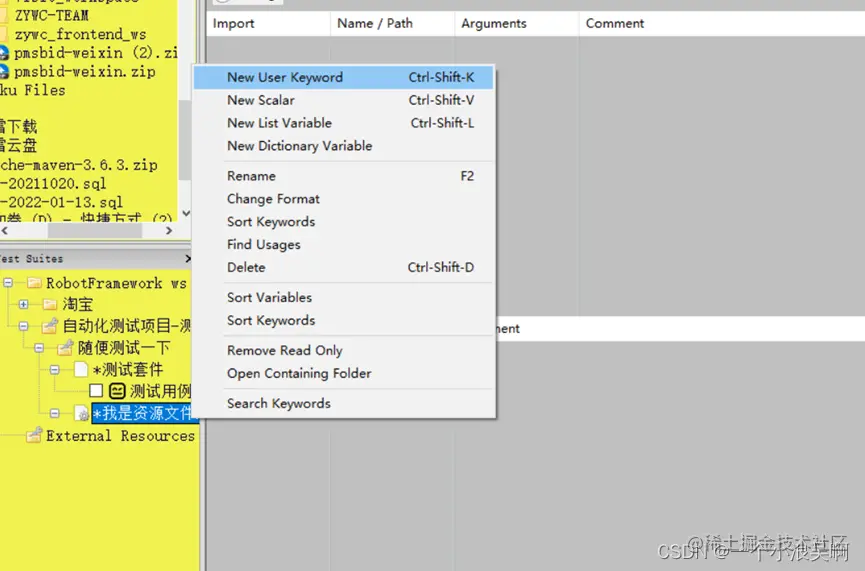Click the 随便测试一下 folder icon
This screenshot has height=571, width=865.
pyautogui.click(x=65, y=348)
